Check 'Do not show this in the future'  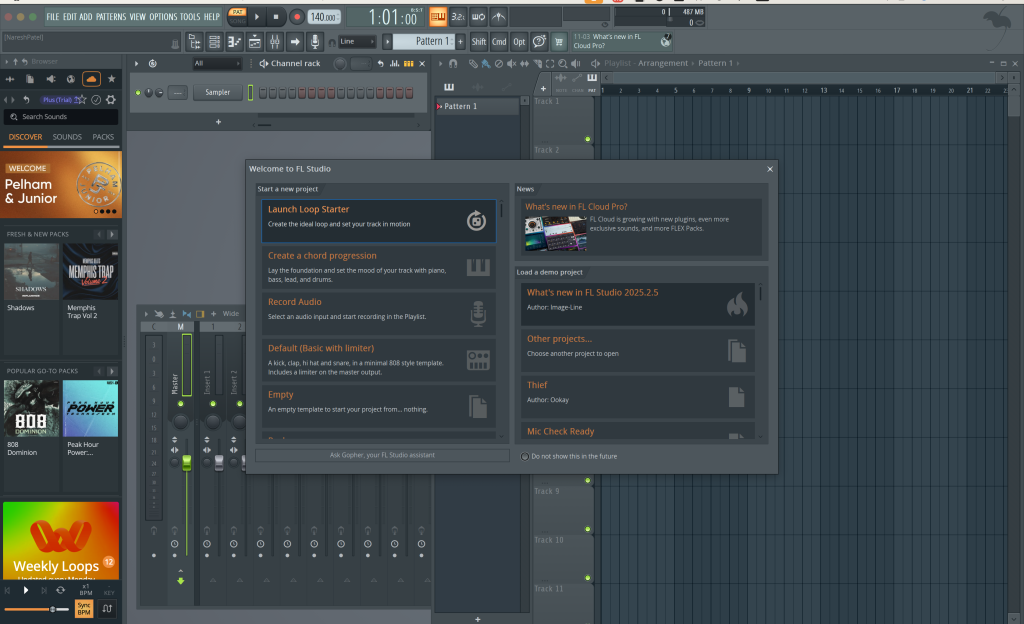[x=525, y=456]
